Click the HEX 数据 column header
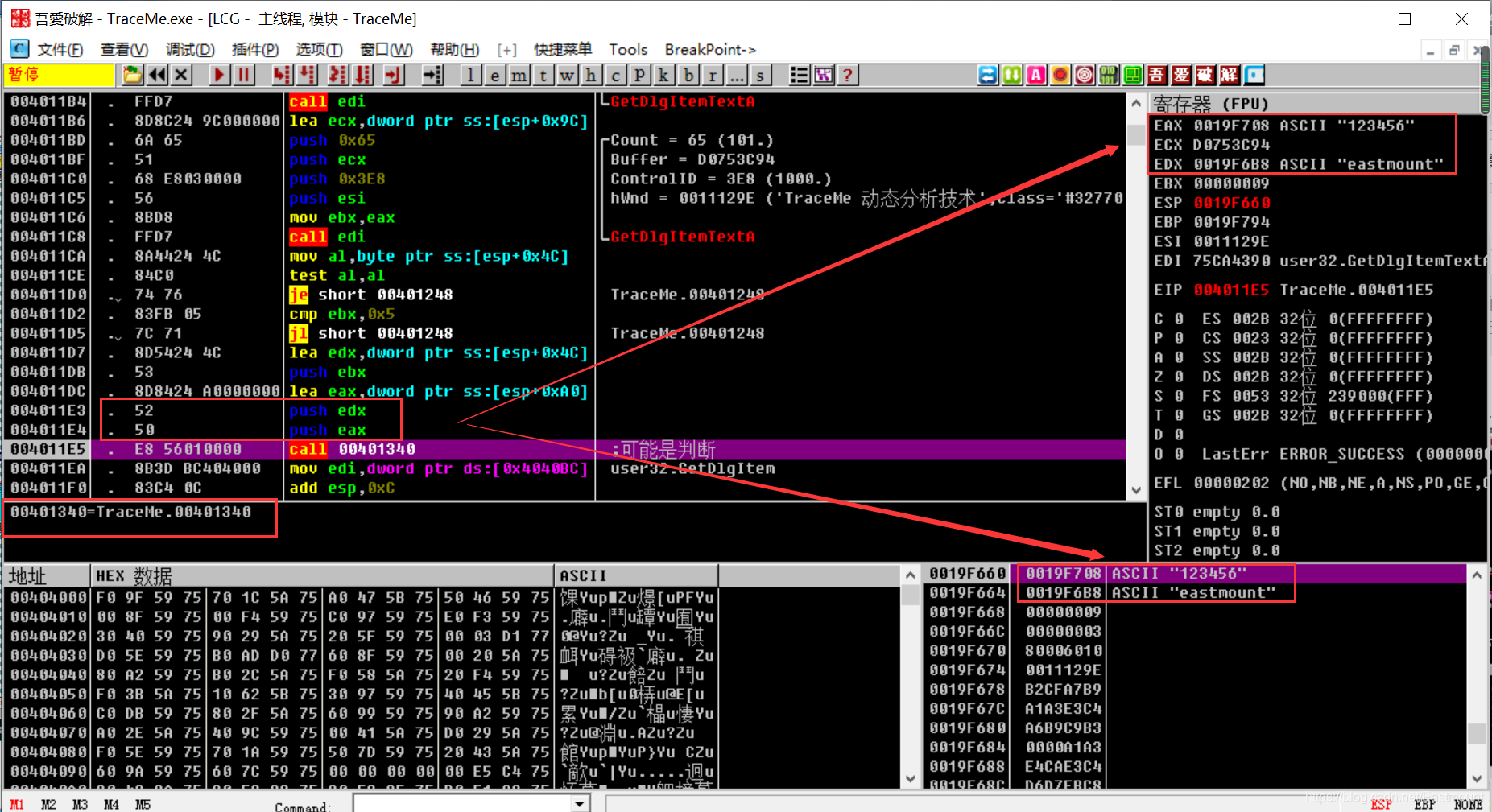 tap(322, 575)
